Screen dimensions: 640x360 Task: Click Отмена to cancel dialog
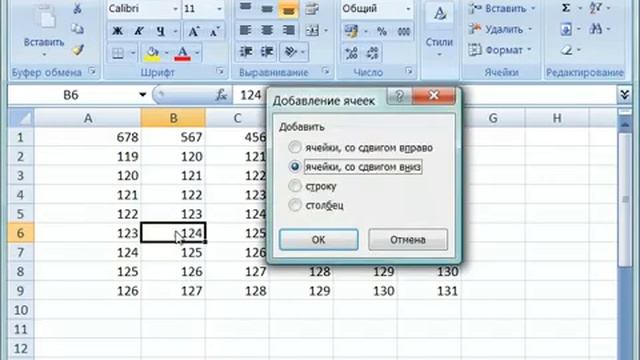pyautogui.click(x=408, y=240)
